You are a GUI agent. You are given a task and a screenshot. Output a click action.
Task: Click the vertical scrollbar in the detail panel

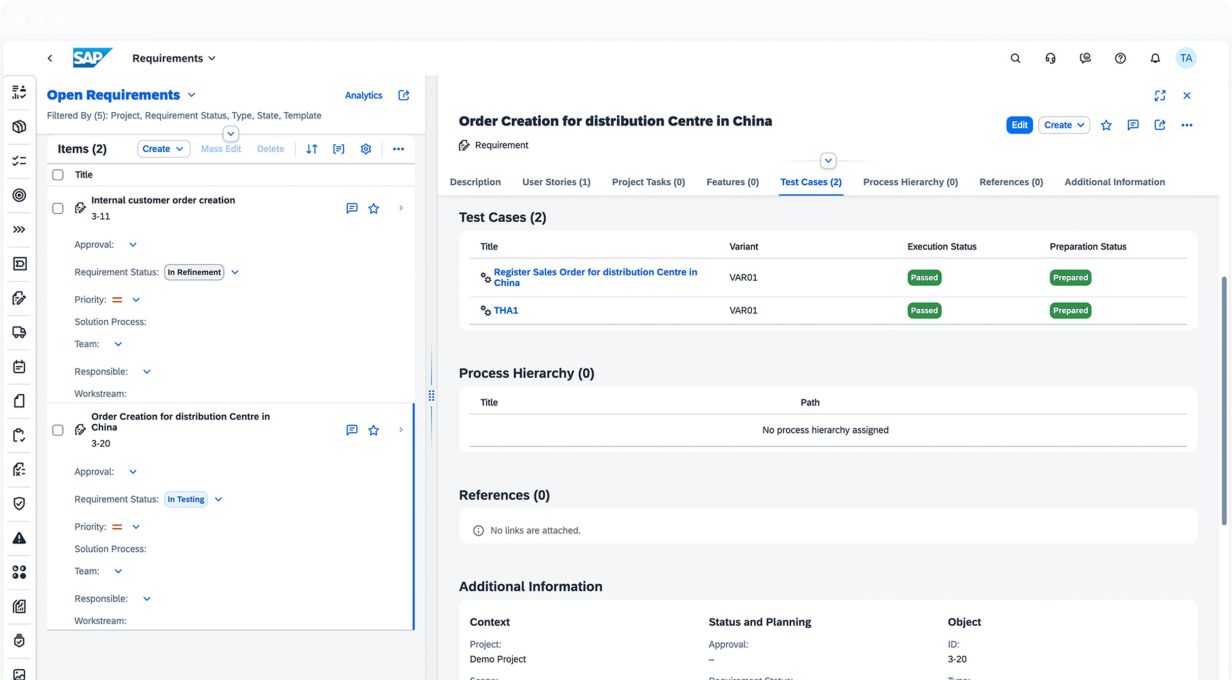1225,400
